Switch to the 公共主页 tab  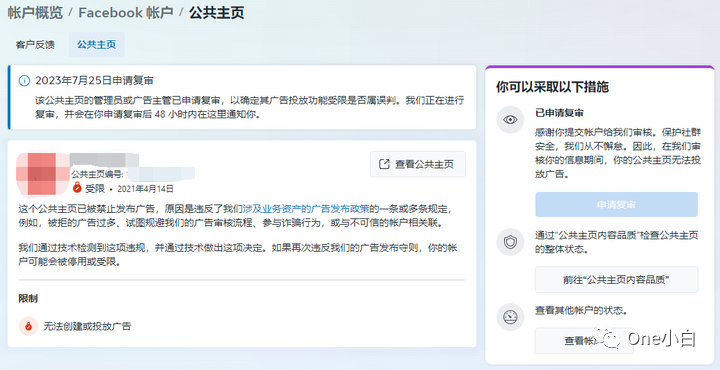point(96,45)
